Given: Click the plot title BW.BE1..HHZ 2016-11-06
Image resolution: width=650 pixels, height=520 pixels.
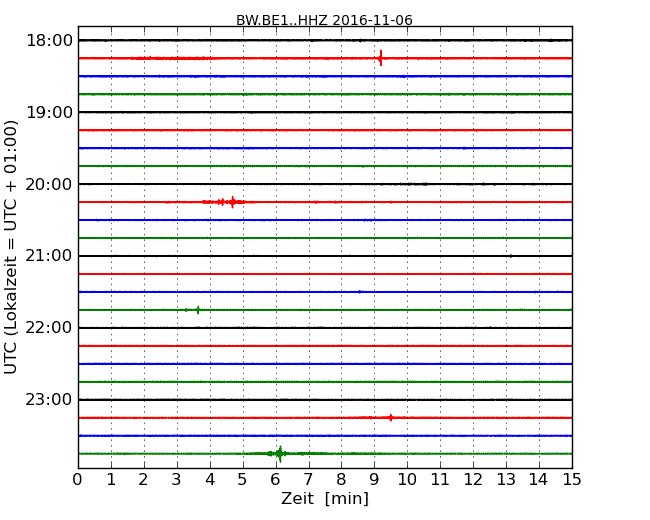Looking at the screenshot, I should [x=324, y=20].
